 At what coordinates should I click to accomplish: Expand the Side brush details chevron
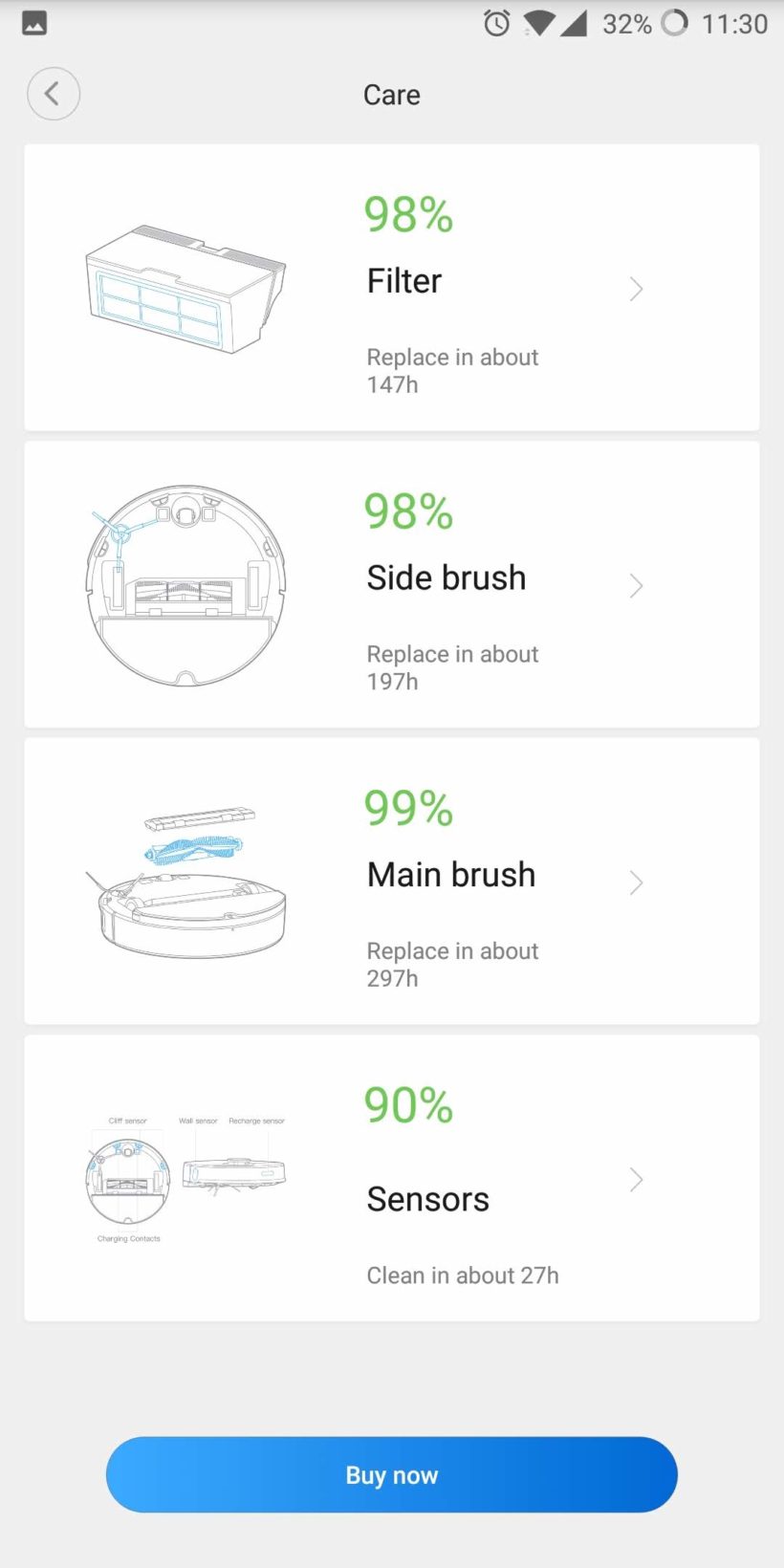[637, 585]
